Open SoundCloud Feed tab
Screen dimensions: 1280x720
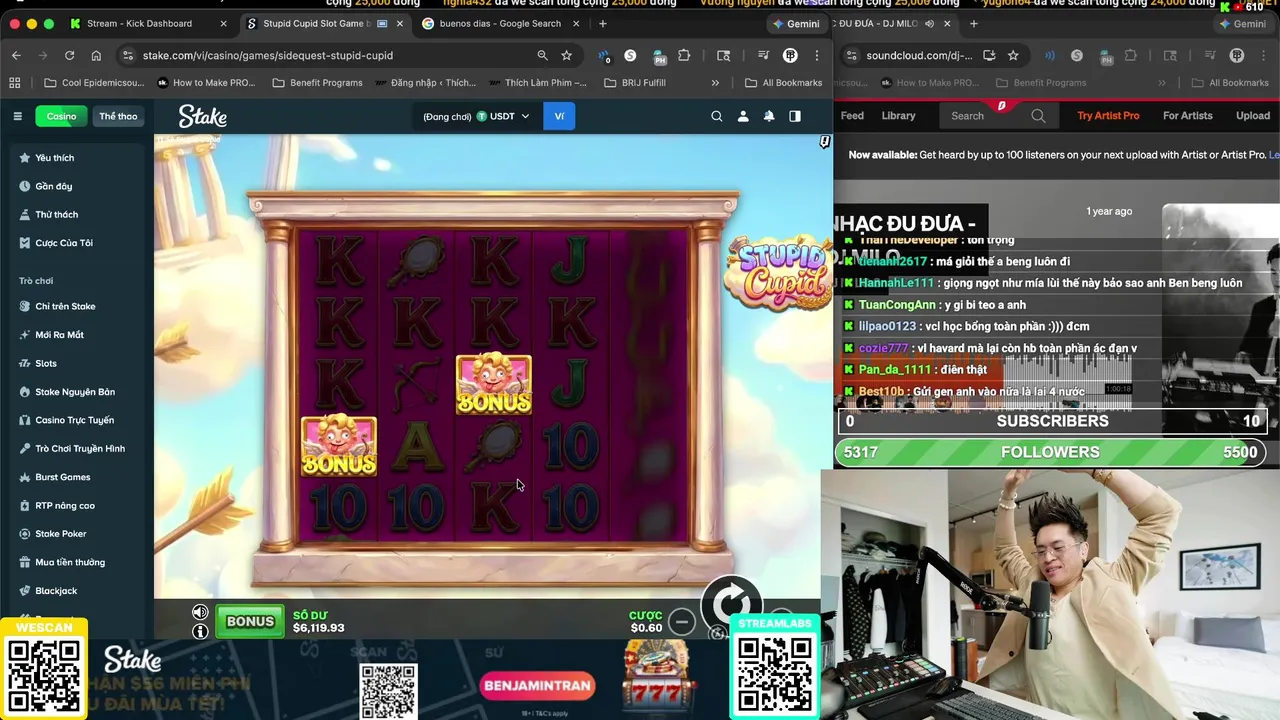(x=852, y=116)
